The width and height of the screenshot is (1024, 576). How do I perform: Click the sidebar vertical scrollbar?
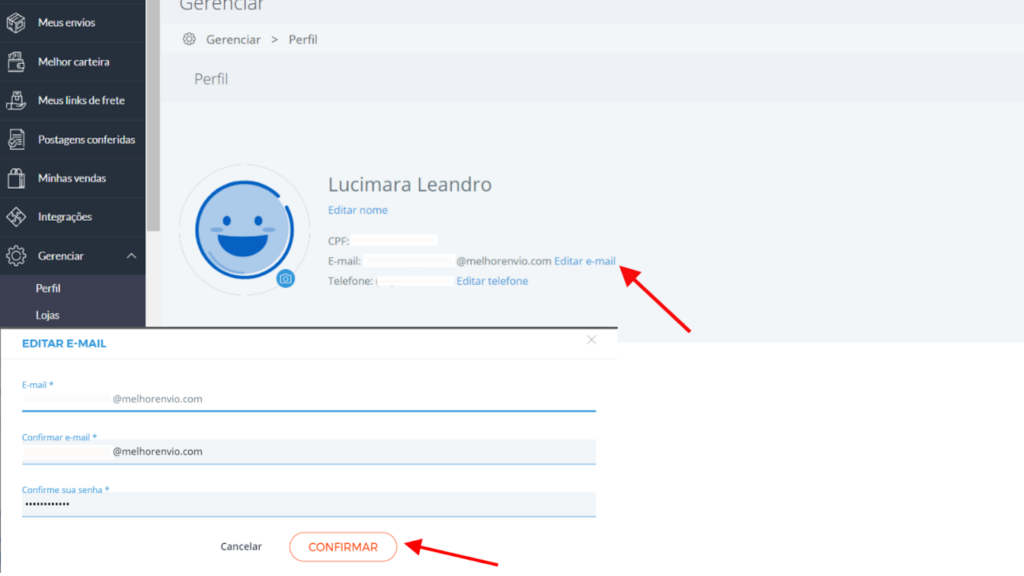pos(153,116)
